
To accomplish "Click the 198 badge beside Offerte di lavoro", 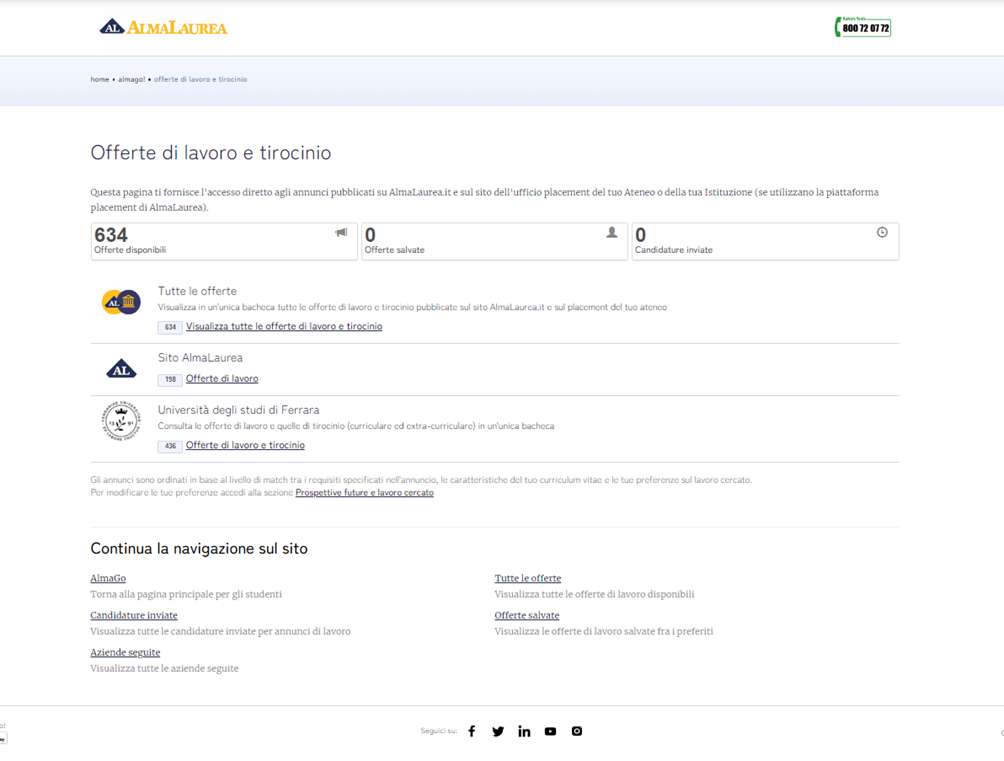I will click(170, 379).
